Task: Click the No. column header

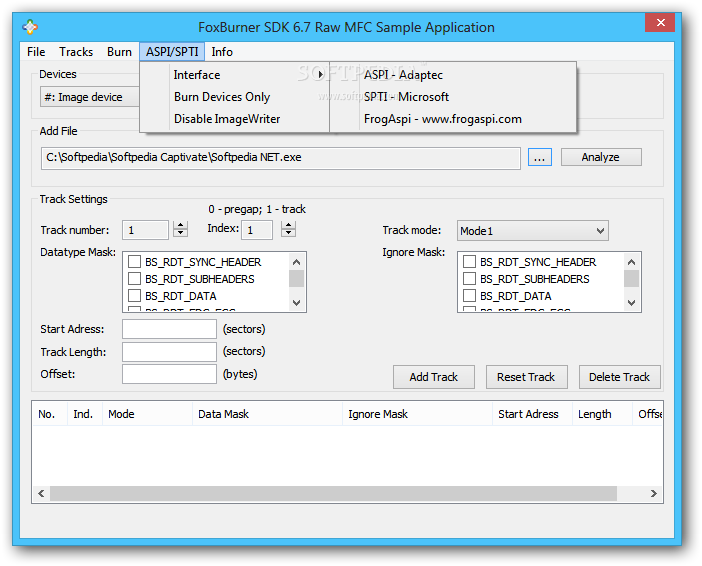Action: point(49,414)
